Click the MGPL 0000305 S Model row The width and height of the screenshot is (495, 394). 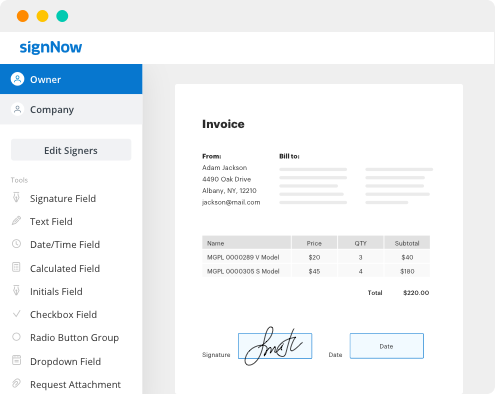click(x=316, y=271)
